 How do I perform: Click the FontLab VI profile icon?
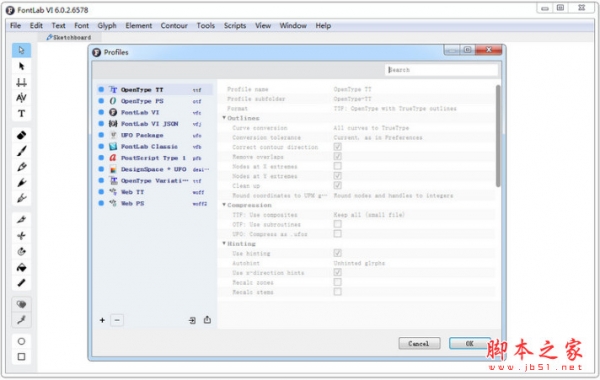coord(113,112)
